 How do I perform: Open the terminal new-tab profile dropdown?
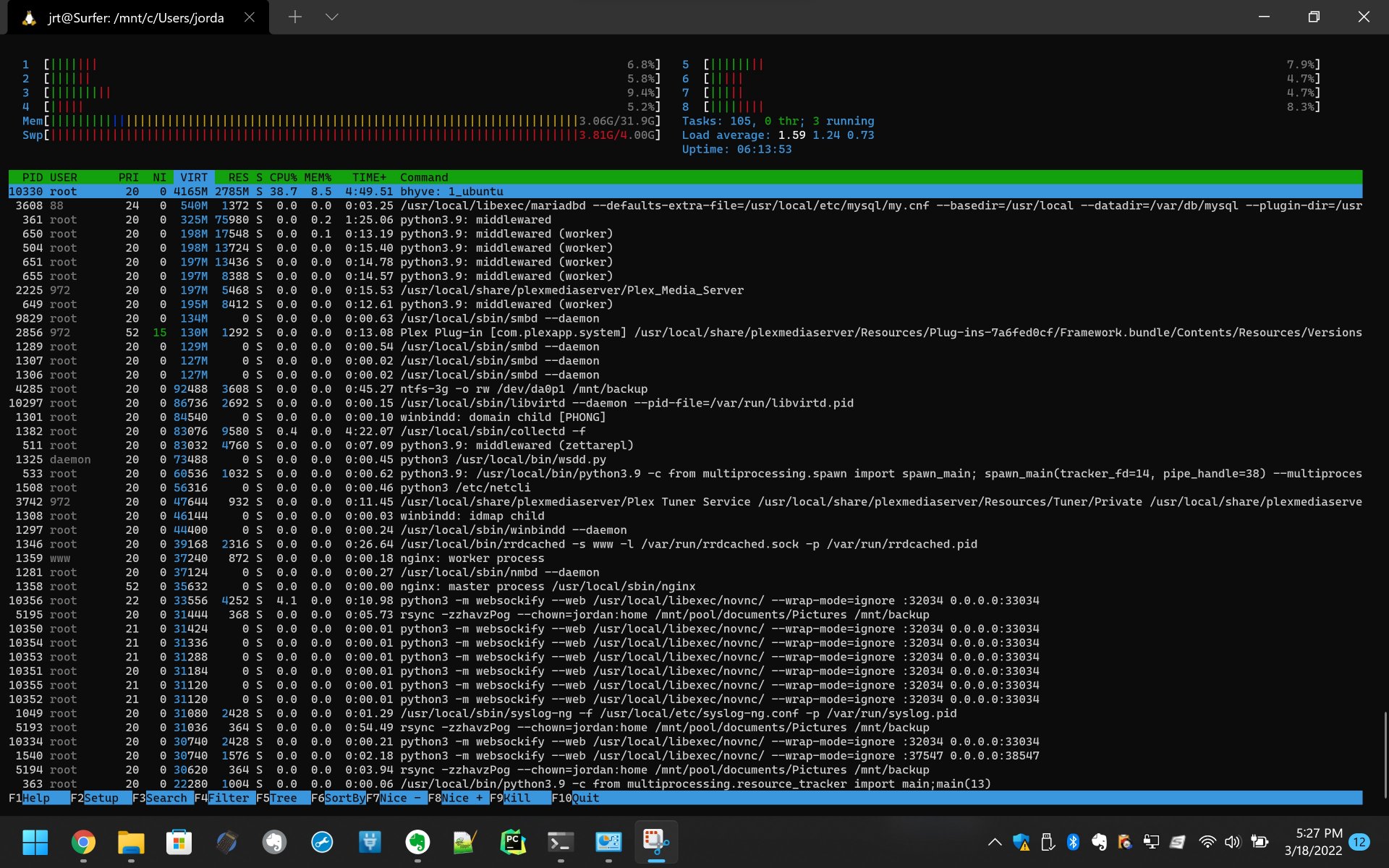(332, 17)
